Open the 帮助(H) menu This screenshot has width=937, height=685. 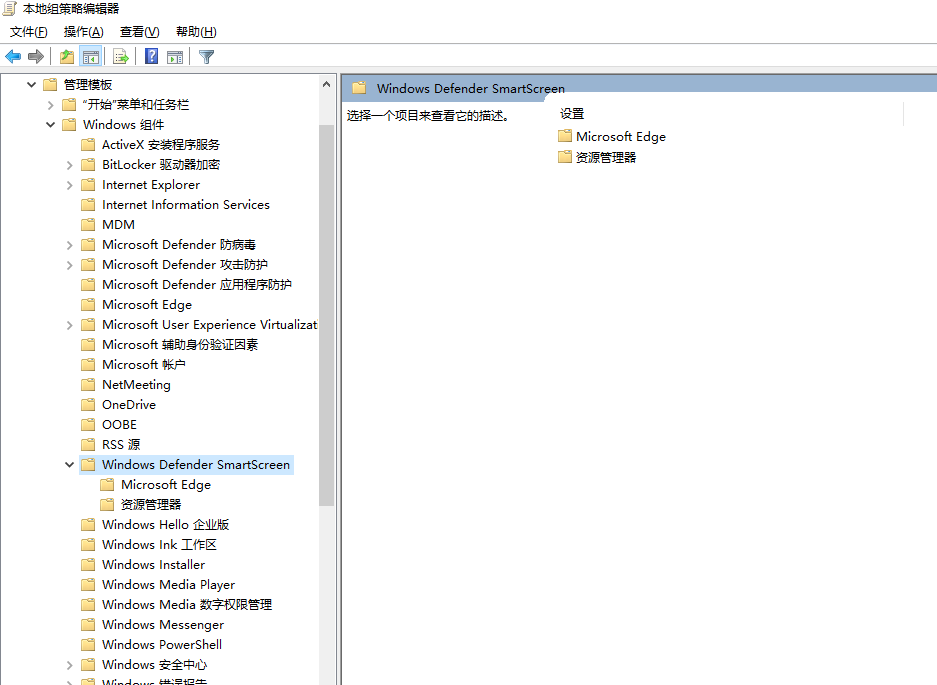click(196, 32)
